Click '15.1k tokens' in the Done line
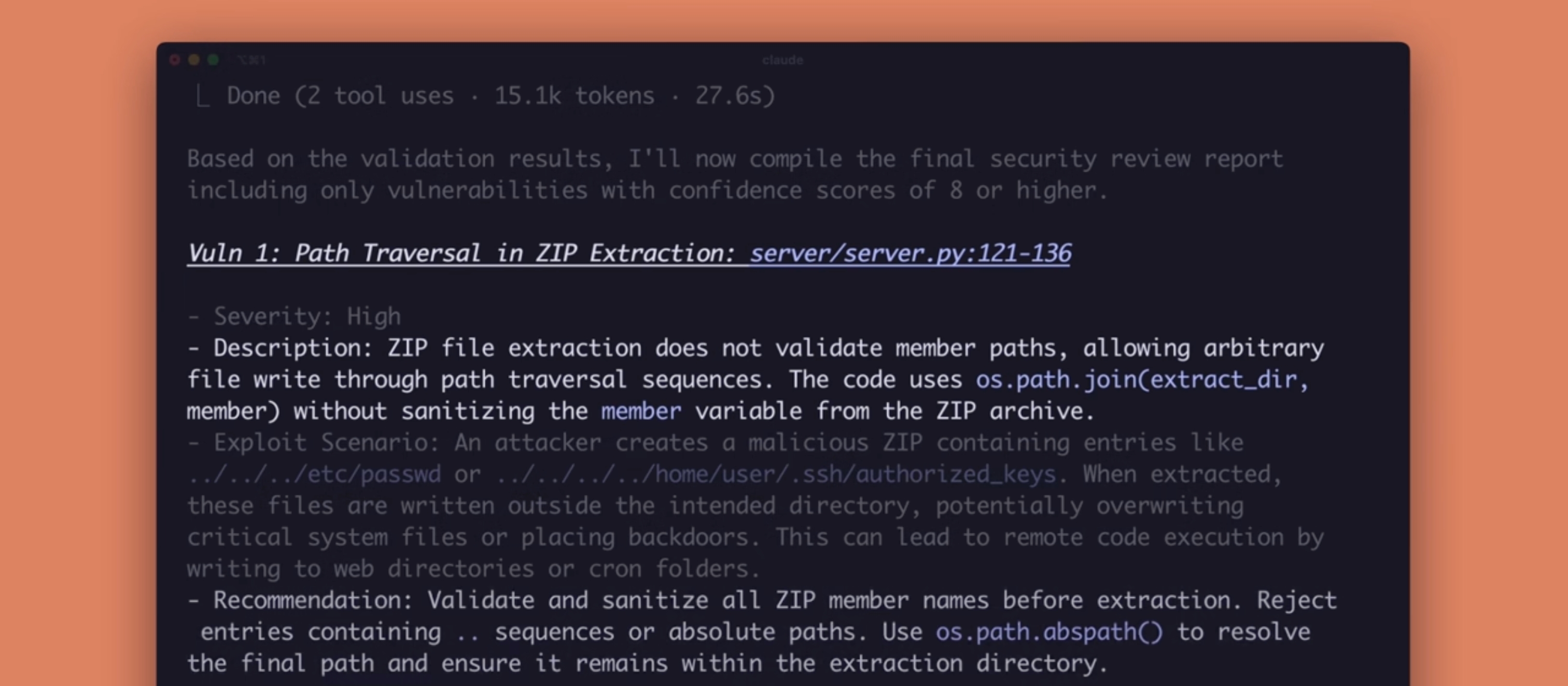The width and height of the screenshot is (1568, 686). click(574, 96)
